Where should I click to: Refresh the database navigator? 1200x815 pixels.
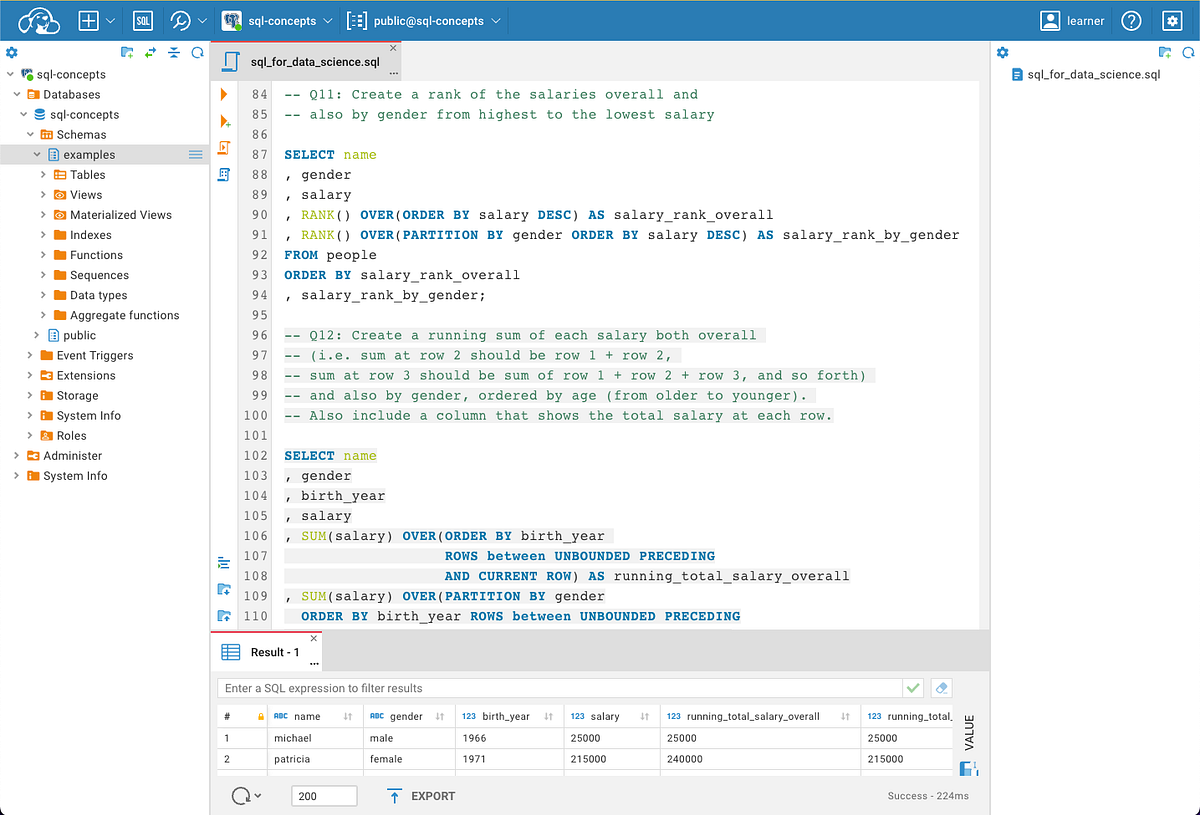coord(196,52)
